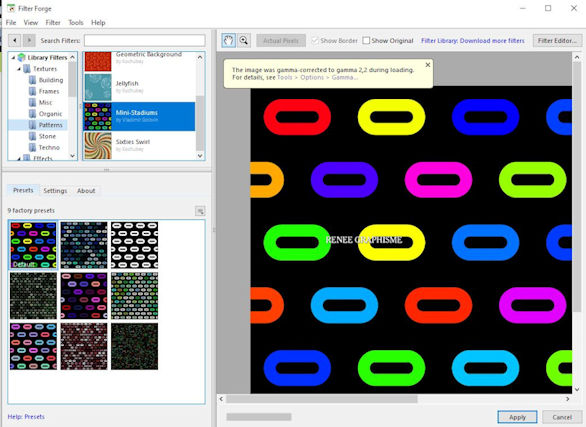Click in the Search Filters input field
This screenshot has width=586, height=427.
pyautogui.click(x=145, y=40)
